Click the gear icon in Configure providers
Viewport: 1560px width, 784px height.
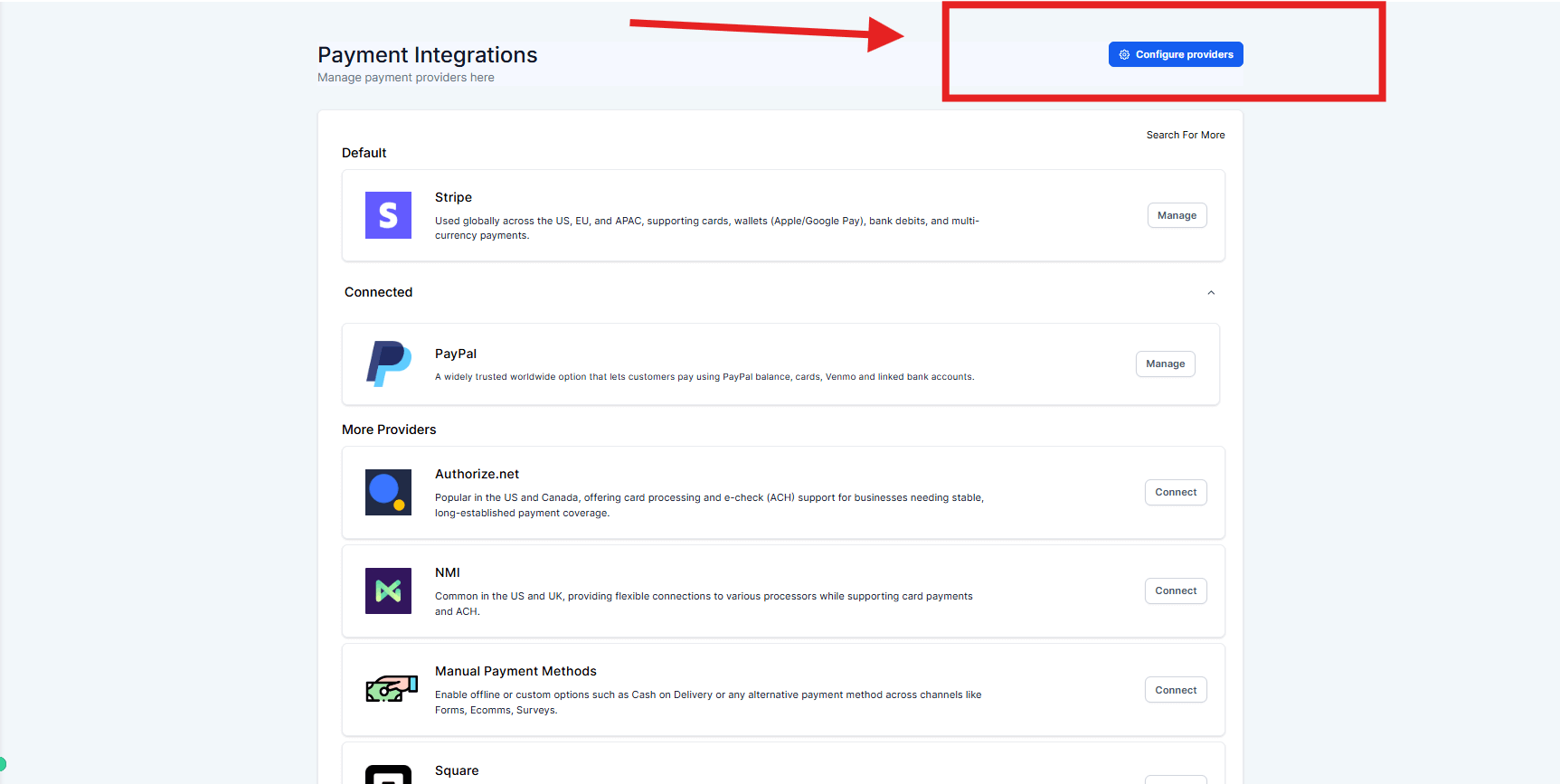click(1124, 54)
